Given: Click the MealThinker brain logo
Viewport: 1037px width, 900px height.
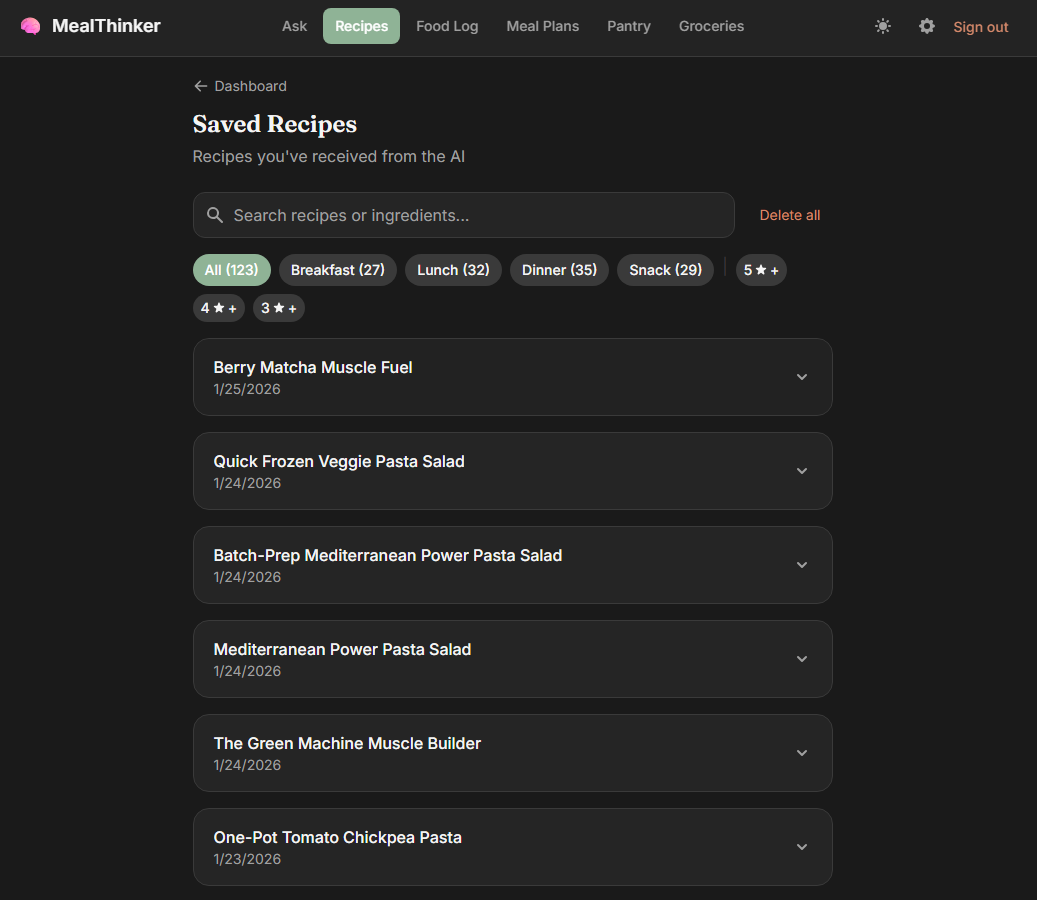Looking at the screenshot, I should pyautogui.click(x=30, y=26).
